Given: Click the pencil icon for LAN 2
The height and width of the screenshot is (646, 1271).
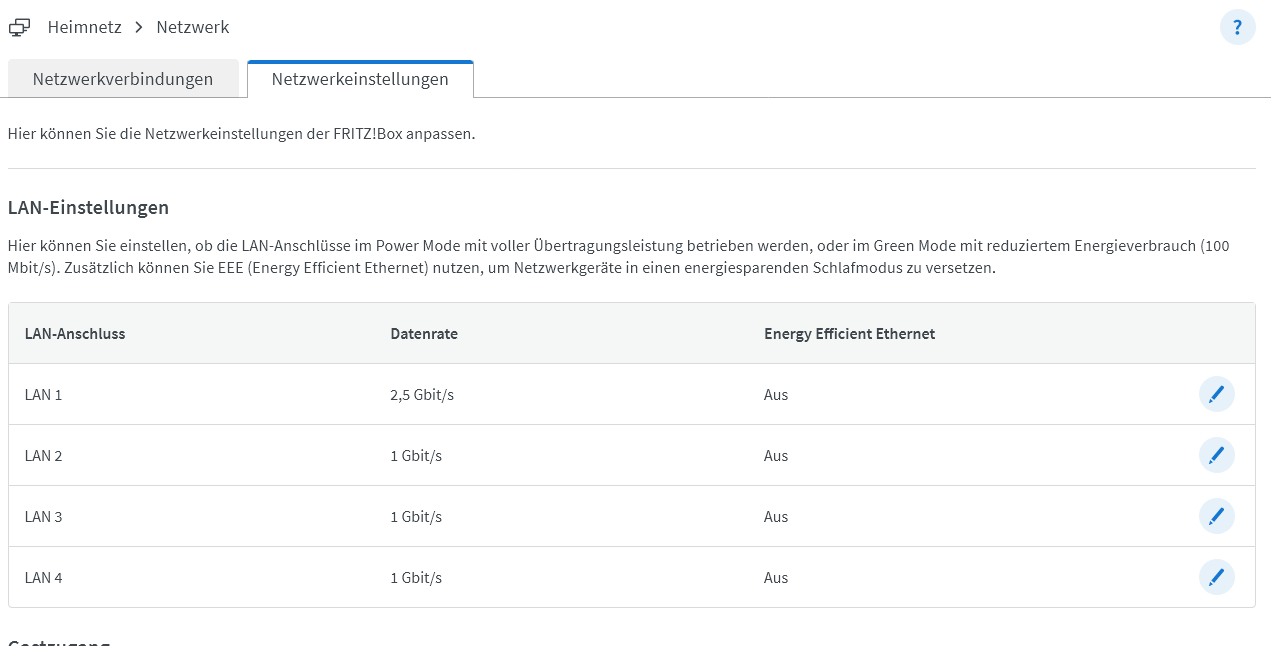Looking at the screenshot, I should (1216, 456).
